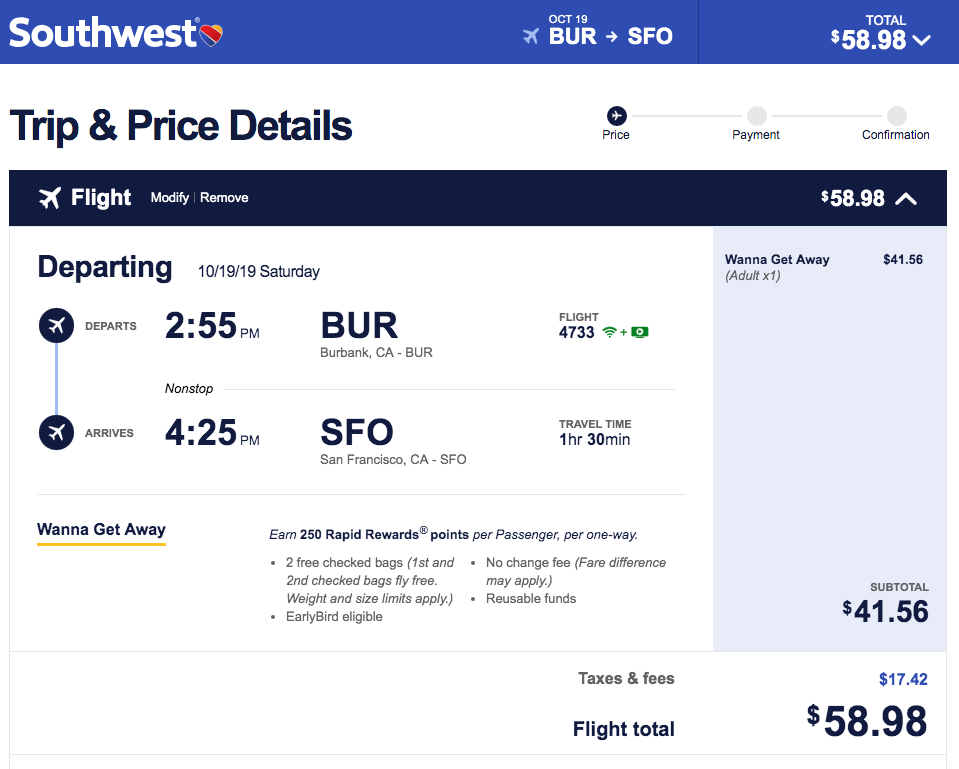959x769 pixels.
Task: Click the green WiFi icon for flight 4733
Action: click(610, 332)
